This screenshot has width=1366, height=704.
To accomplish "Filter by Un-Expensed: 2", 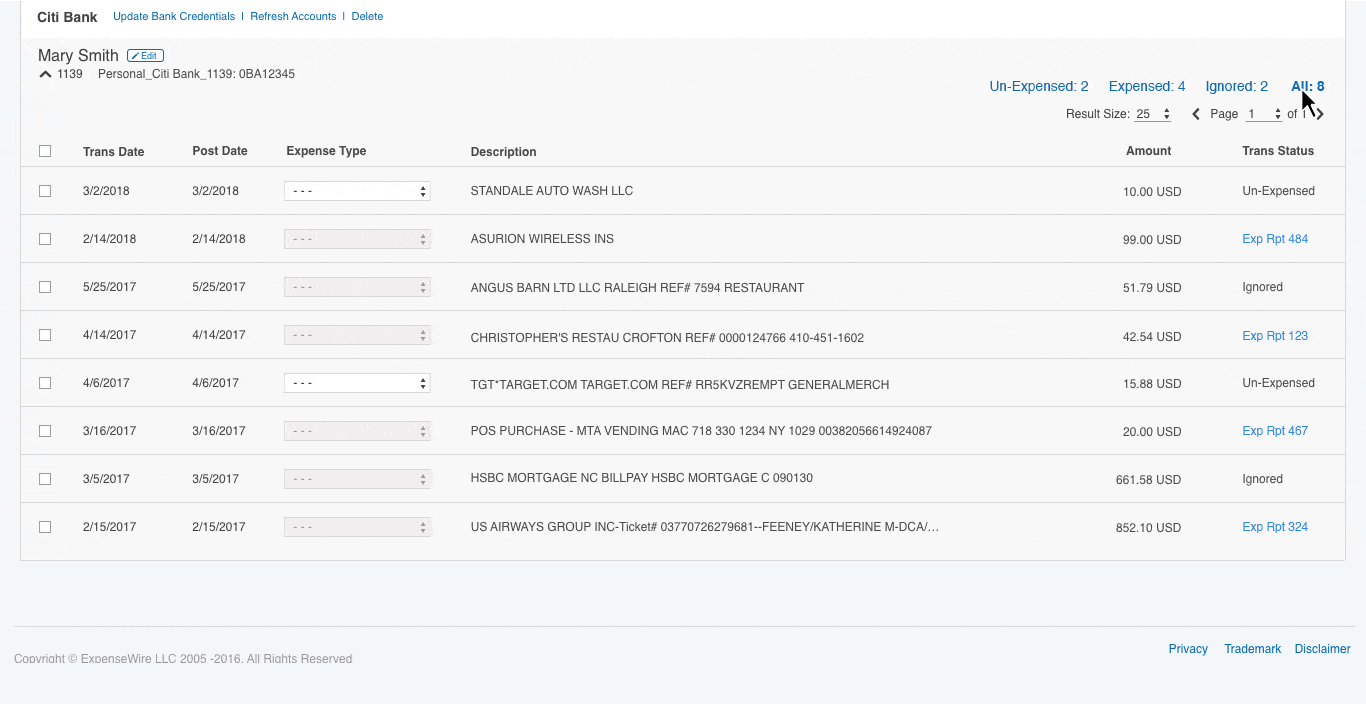I will click(1039, 86).
